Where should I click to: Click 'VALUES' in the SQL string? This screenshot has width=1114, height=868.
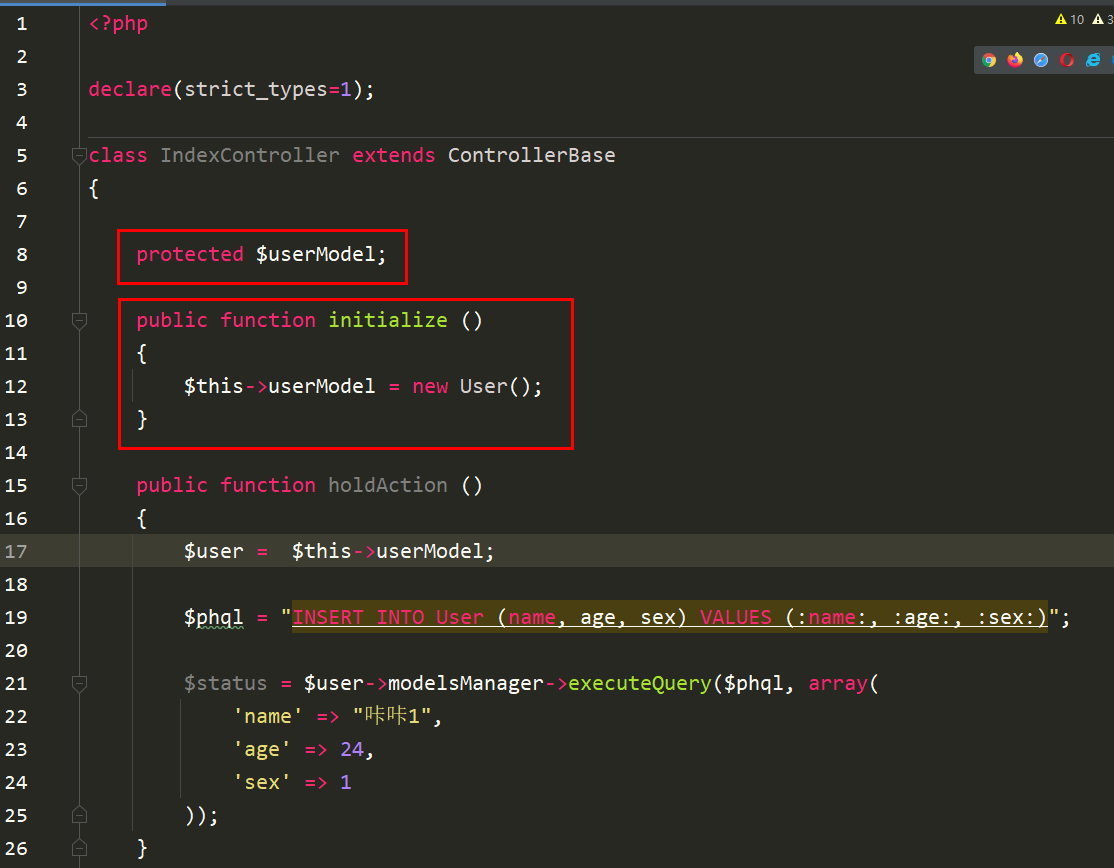[735, 617]
